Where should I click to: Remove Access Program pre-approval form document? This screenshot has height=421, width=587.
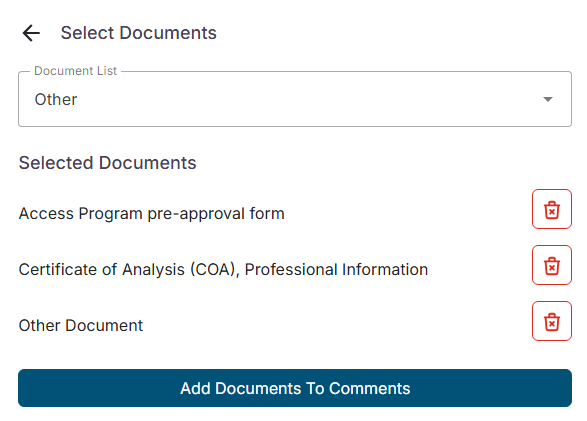[x=551, y=209]
